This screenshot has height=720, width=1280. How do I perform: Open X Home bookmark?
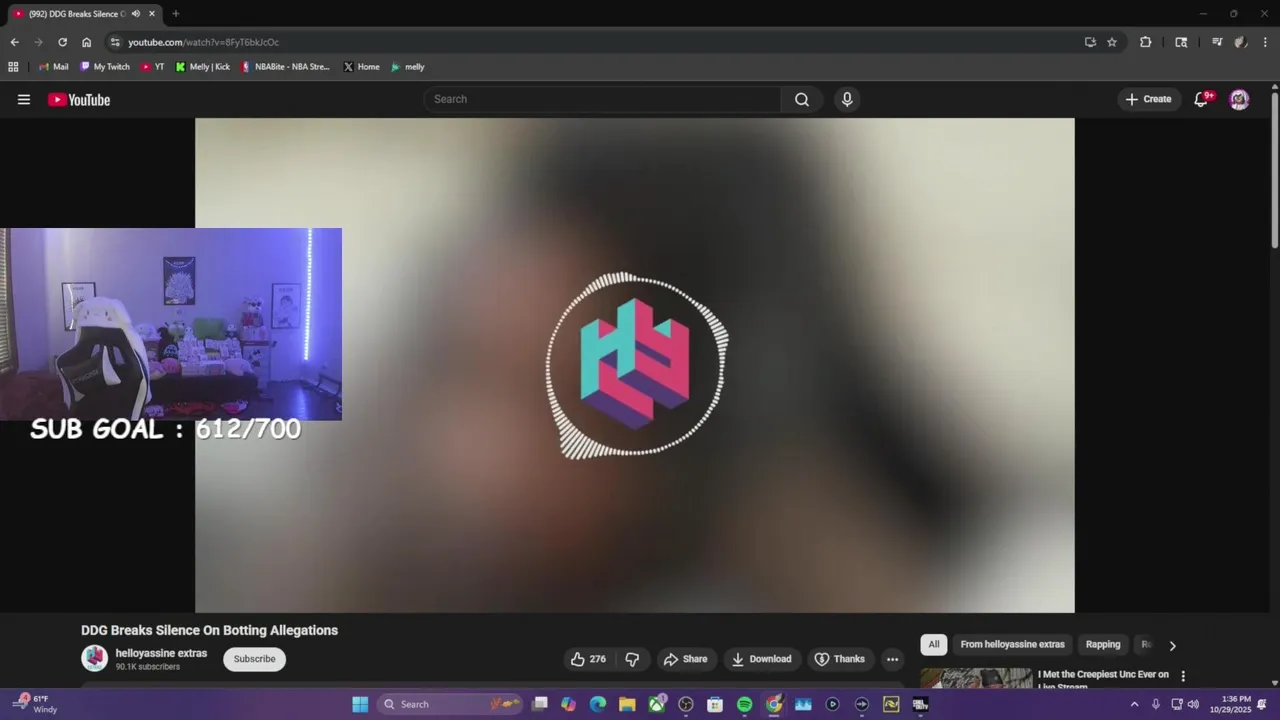tap(362, 67)
